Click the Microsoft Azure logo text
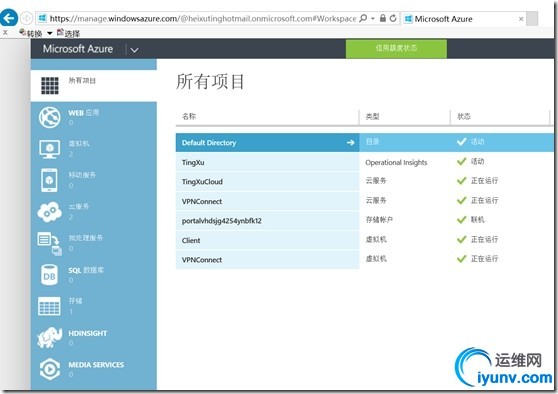The height and width of the screenshot is (394, 558). coord(78,49)
